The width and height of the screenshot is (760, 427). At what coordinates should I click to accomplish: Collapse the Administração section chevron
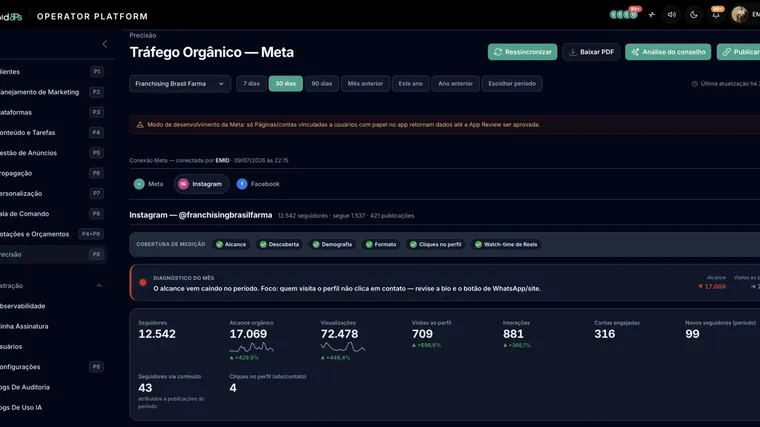pyautogui.click(x=99, y=286)
